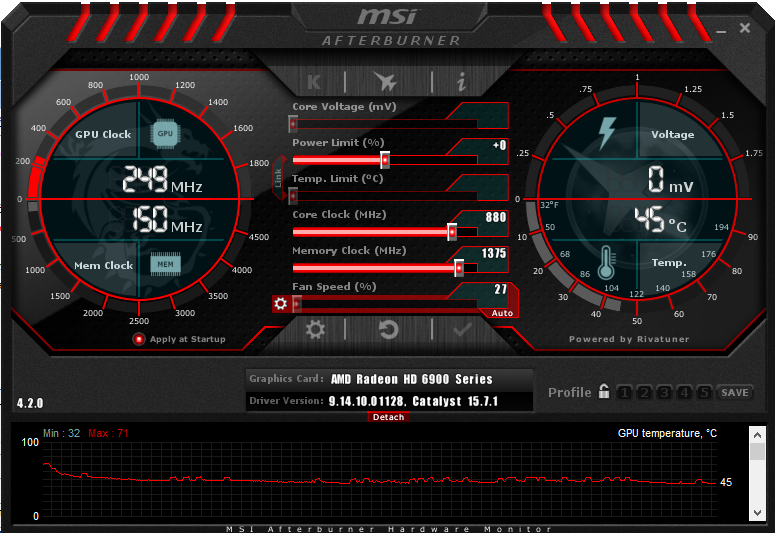Screen dimensions: 775x533
Task: Click the thermometer temperature icon
Action: coord(607,262)
